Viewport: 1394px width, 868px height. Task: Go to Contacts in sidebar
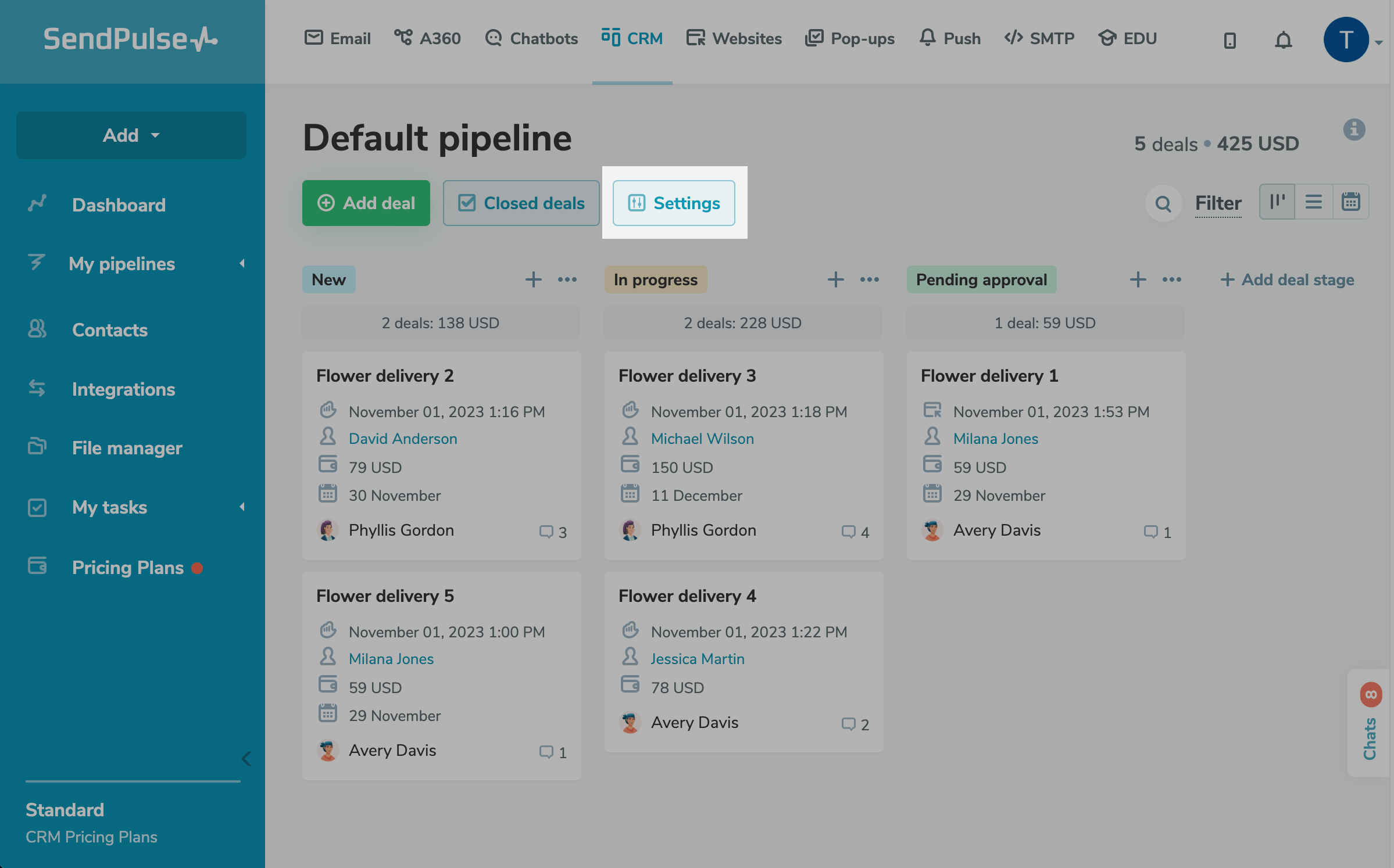click(x=109, y=330)
